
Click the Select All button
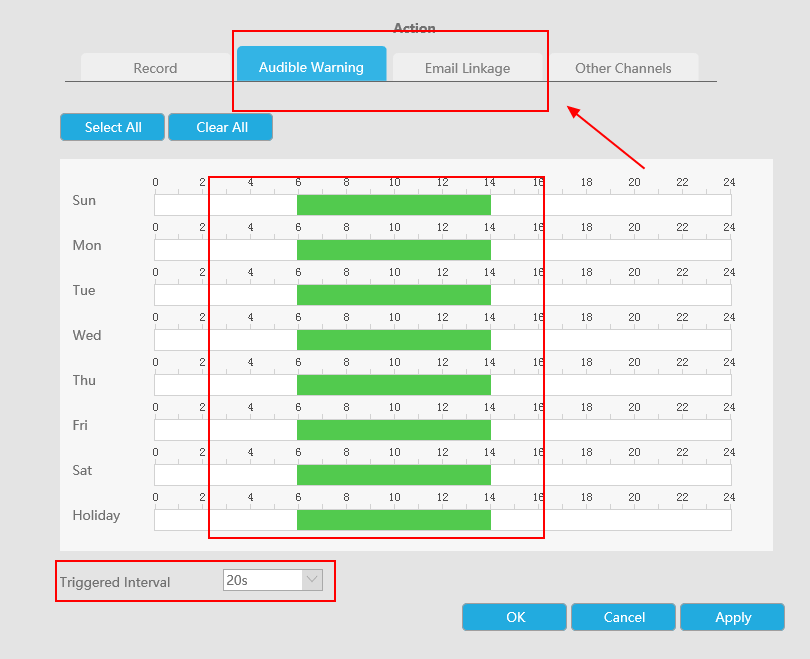[113, 127]
